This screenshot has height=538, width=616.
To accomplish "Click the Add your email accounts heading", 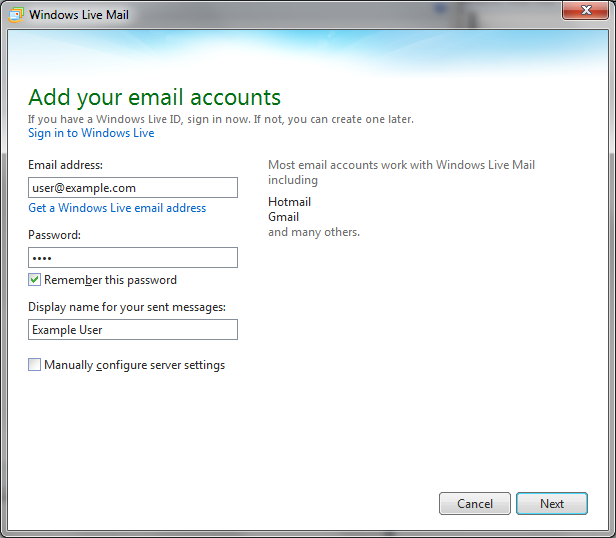I will coord(154,97).
